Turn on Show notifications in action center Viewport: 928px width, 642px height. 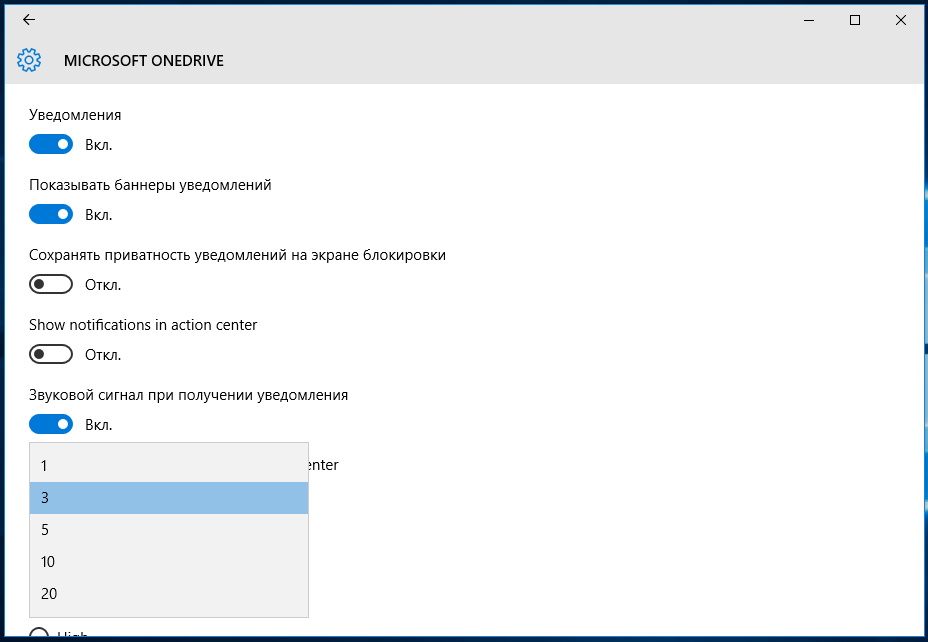(x=51, y=354)
